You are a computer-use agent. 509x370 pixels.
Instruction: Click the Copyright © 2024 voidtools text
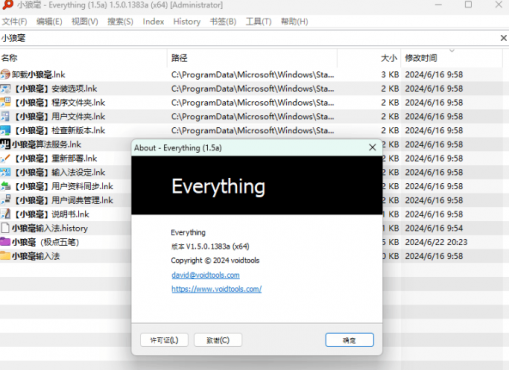215,260
